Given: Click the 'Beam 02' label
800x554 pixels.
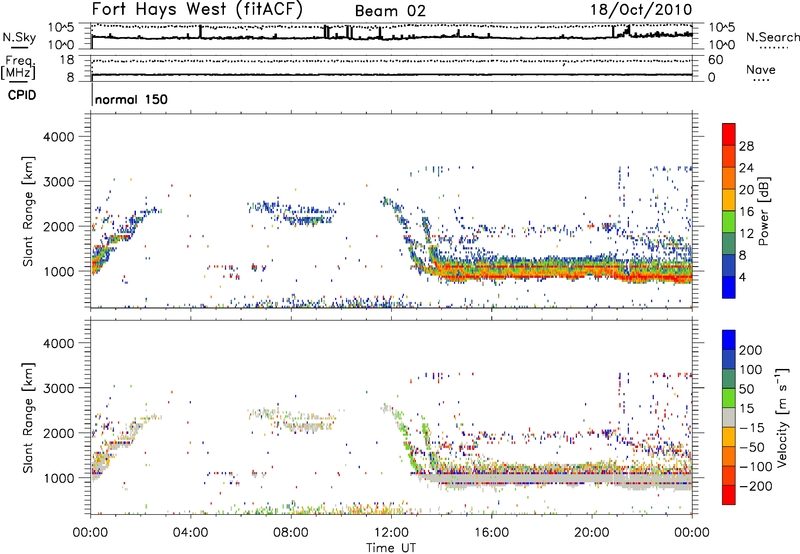Looking at the screenshot, I should coord(390,11).
